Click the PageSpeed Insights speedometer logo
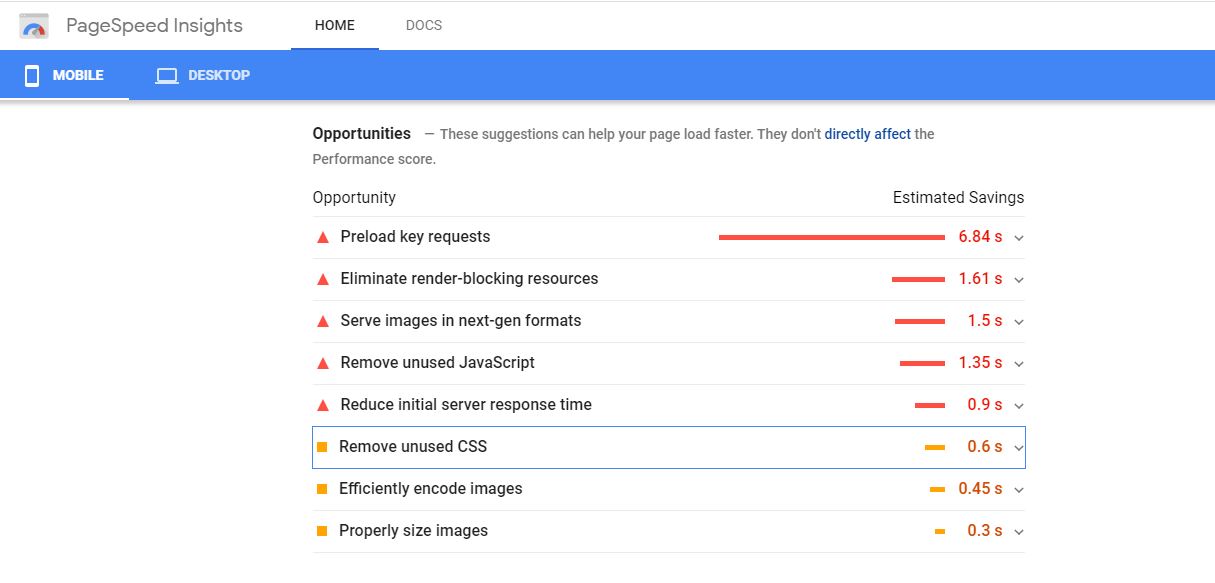This screenshot has height=583, width=1215. tap(34, 26)
